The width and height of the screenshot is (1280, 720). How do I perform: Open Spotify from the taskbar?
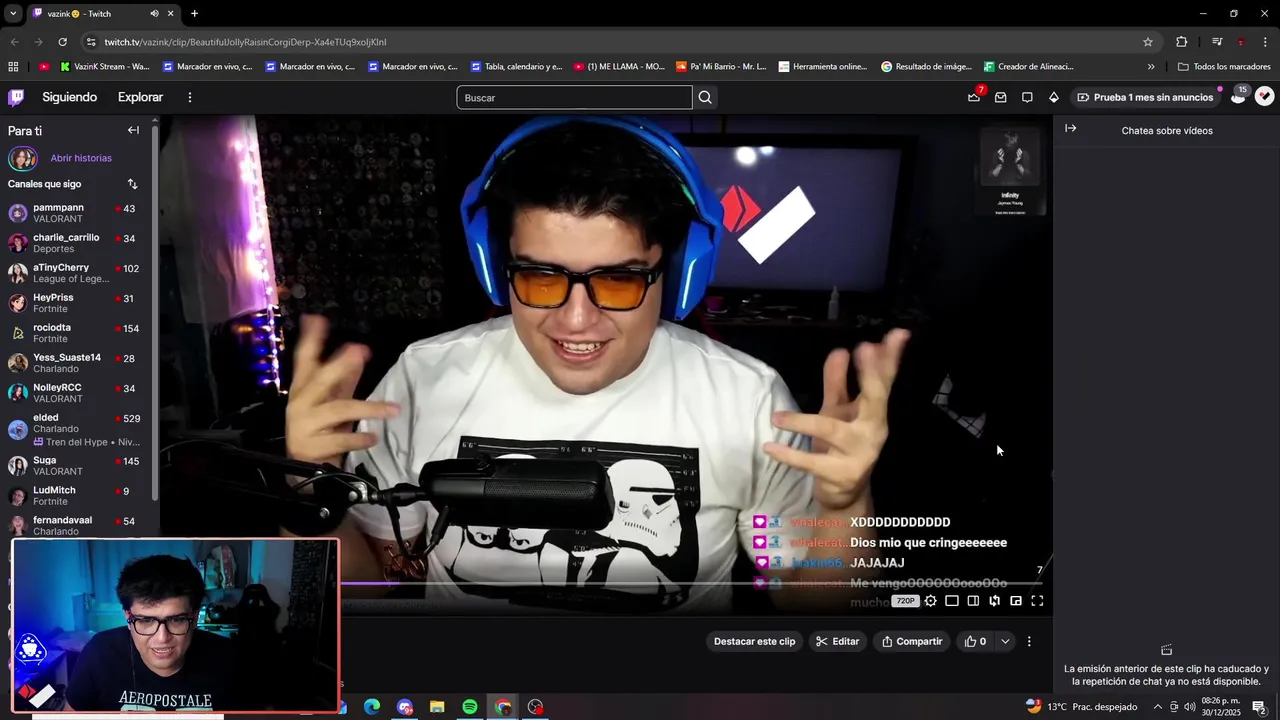coord(470,707)
